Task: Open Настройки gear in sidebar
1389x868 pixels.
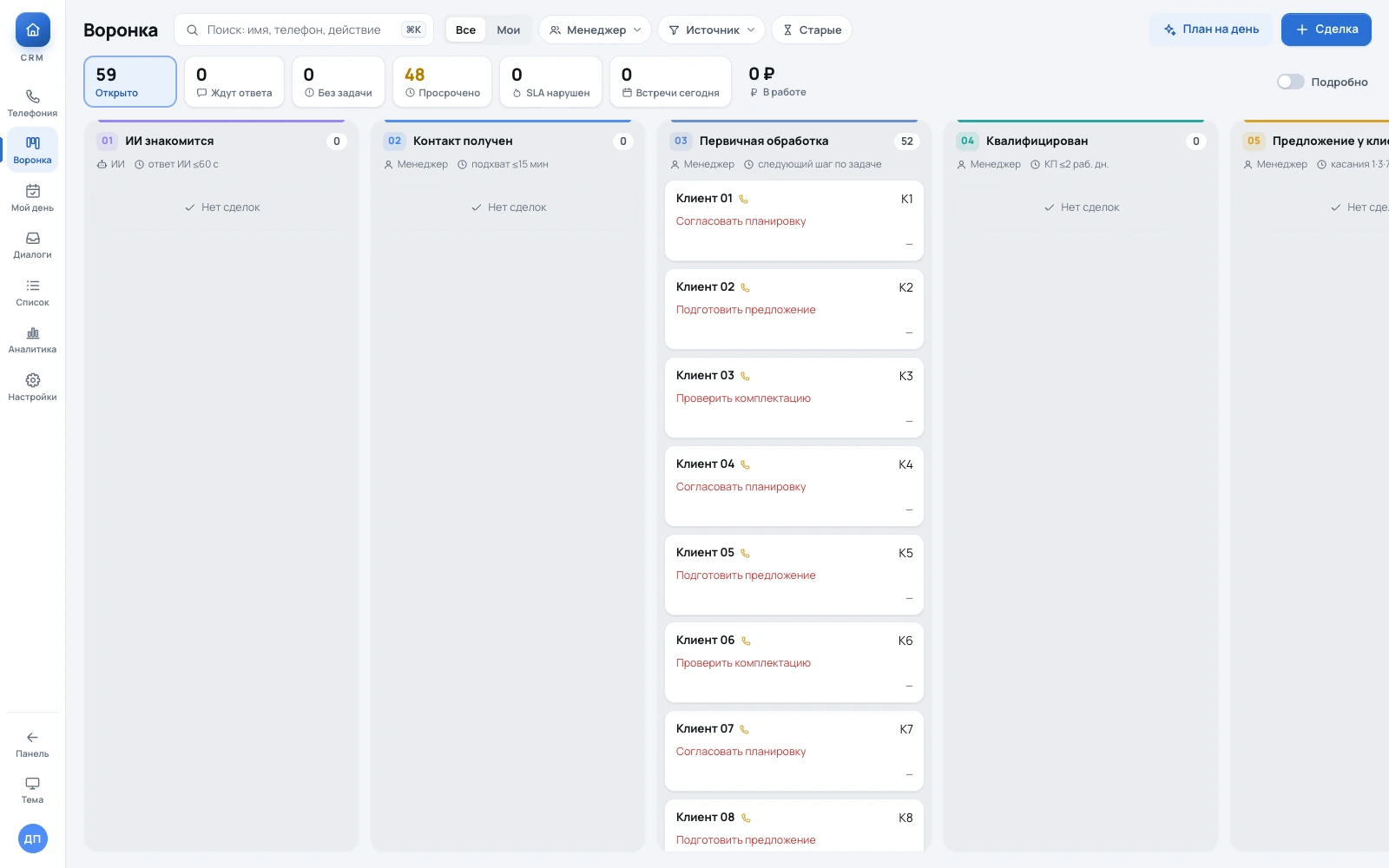Action: (x=32, y=387)
